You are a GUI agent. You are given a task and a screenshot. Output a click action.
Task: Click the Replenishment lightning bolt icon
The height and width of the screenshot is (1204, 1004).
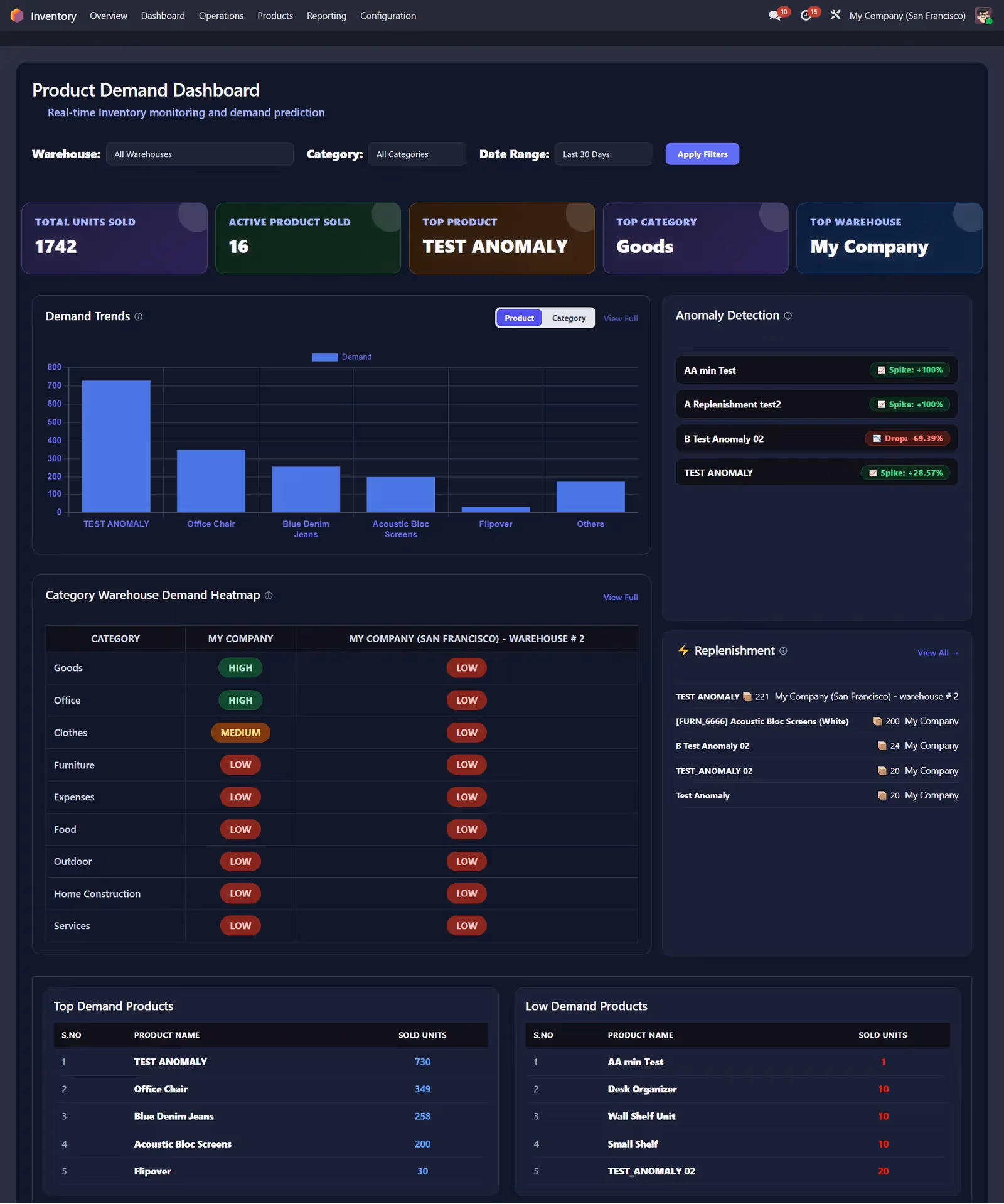pos(683,650)
